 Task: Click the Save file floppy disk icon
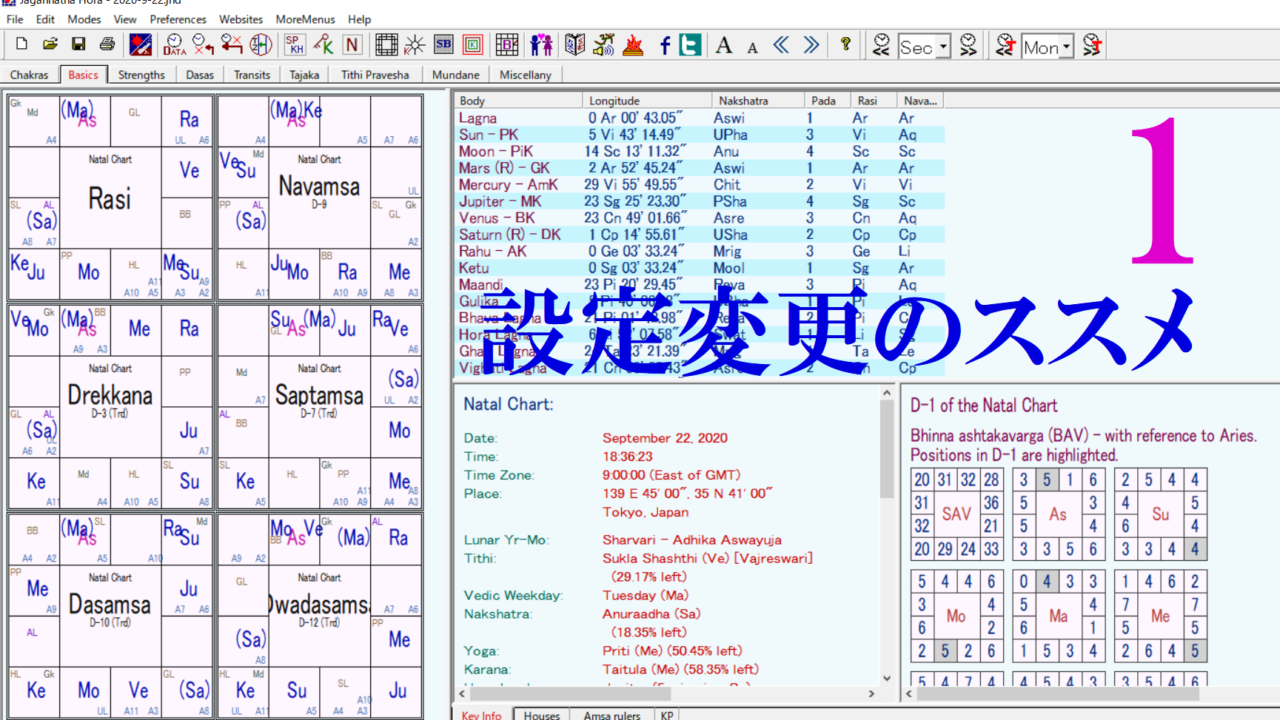(78, 45)
